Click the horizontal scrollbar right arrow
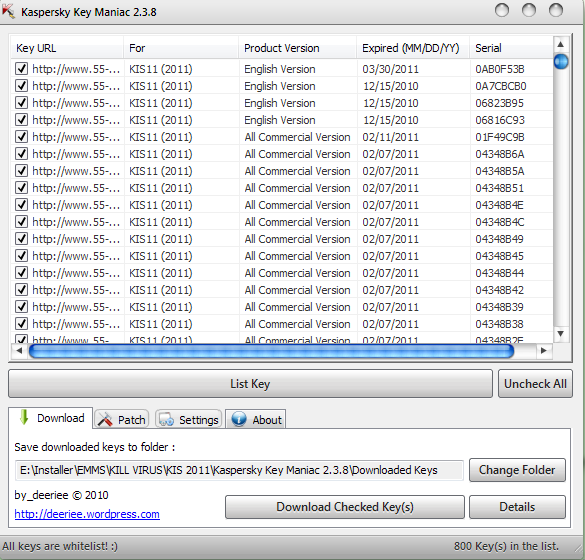 pyautogui.click(x=544, y=351)
